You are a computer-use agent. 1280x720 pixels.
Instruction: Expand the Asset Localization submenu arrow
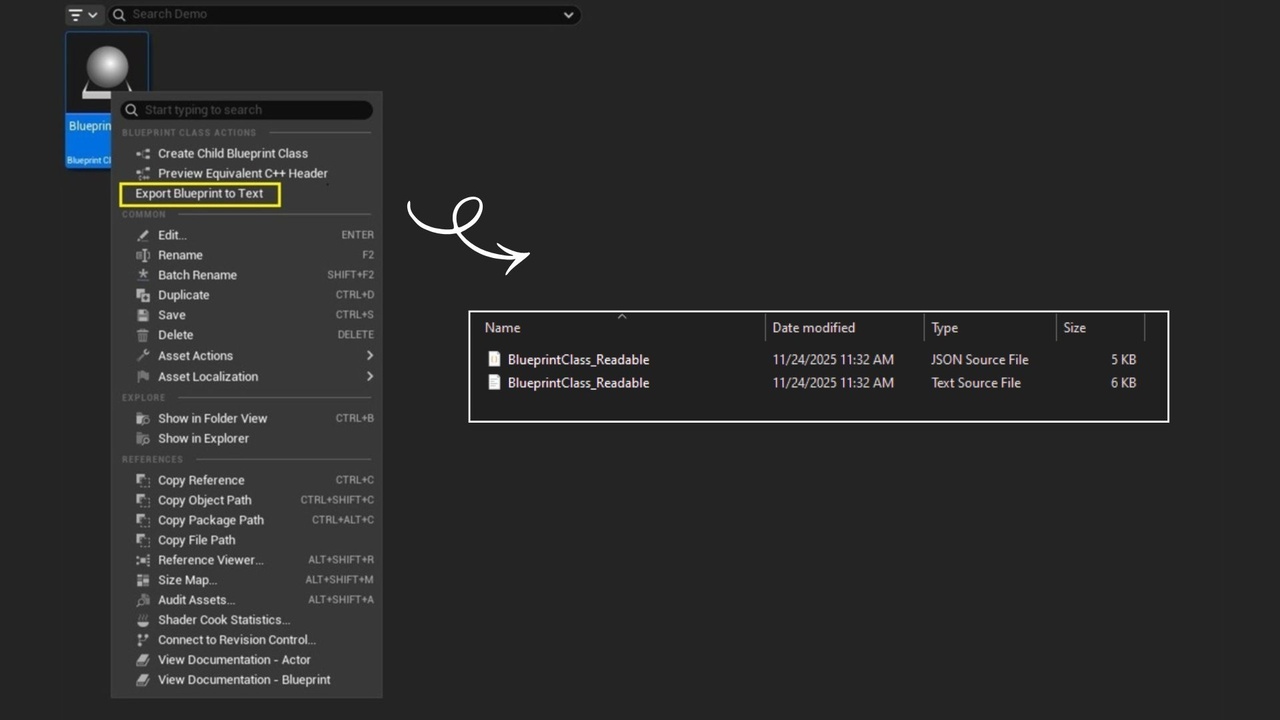[x=369, y=377]
